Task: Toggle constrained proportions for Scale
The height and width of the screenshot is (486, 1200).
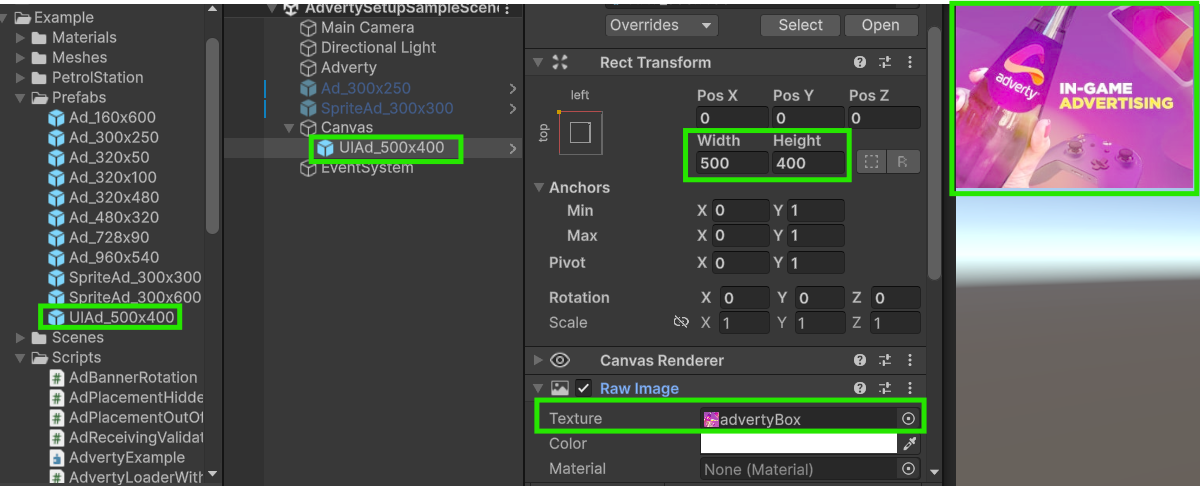Action: (x=681, y=323)
